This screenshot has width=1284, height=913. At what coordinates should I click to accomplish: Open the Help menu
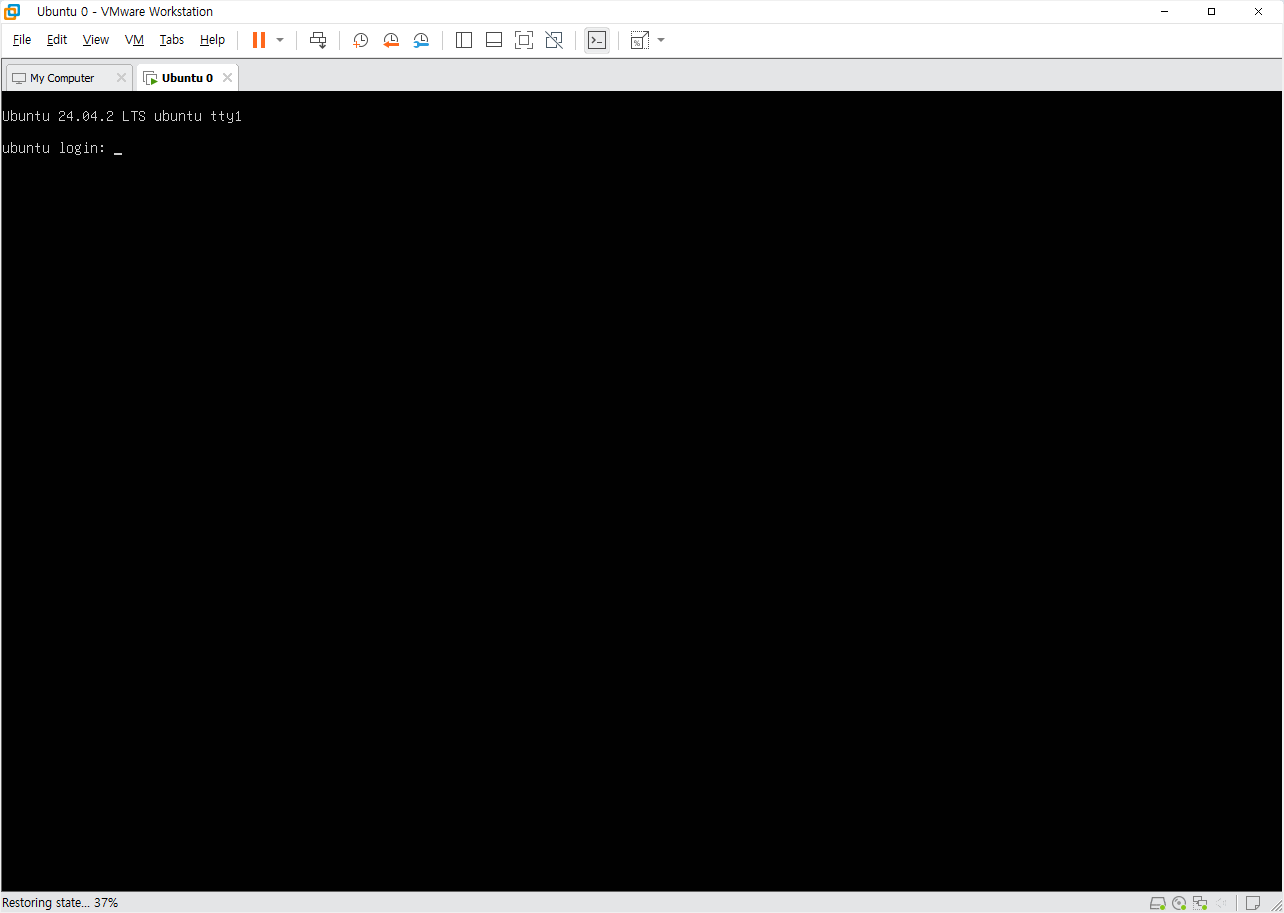pyautogui.click(x=212, y=40)
